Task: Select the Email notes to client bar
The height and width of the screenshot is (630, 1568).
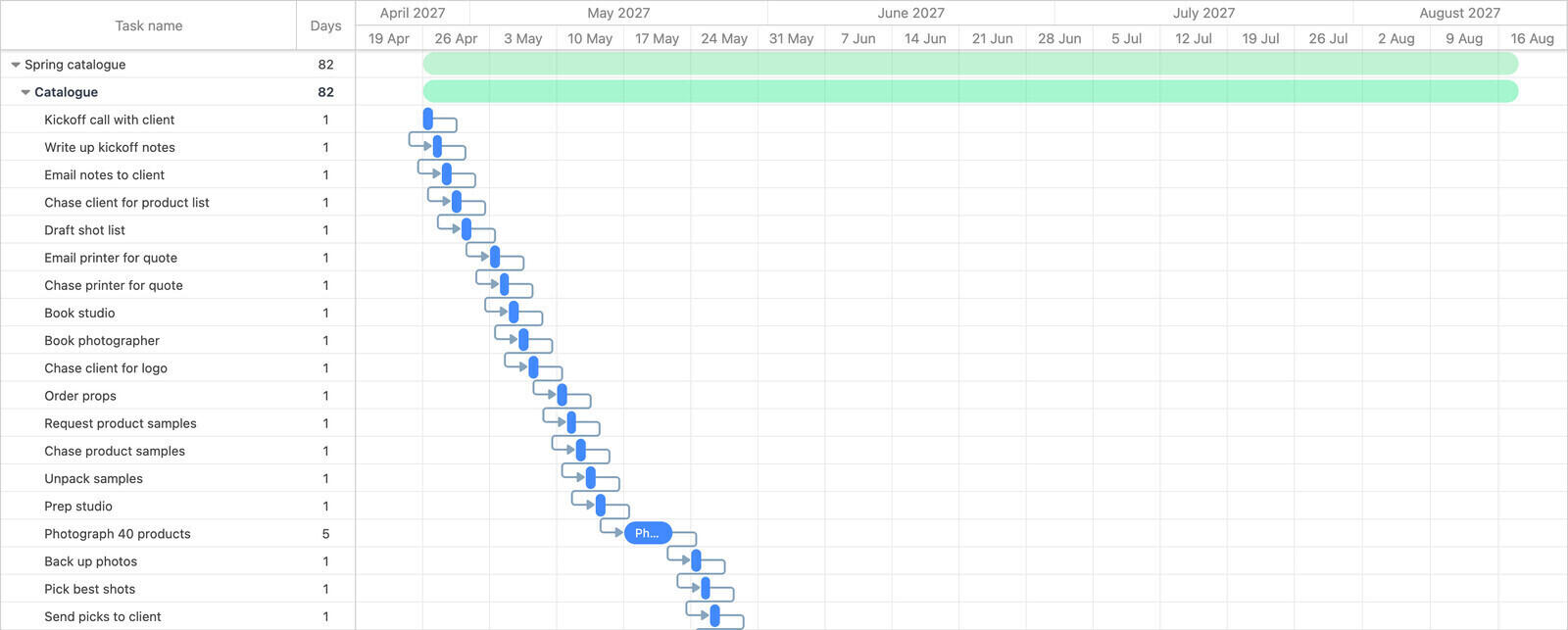Action: 447,174
